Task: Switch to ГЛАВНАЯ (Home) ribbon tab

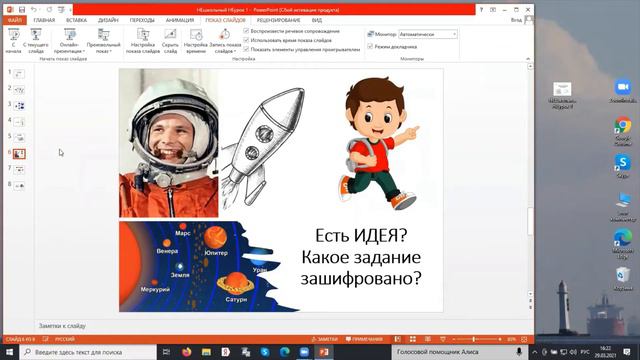Action: [x=44, y=20]
